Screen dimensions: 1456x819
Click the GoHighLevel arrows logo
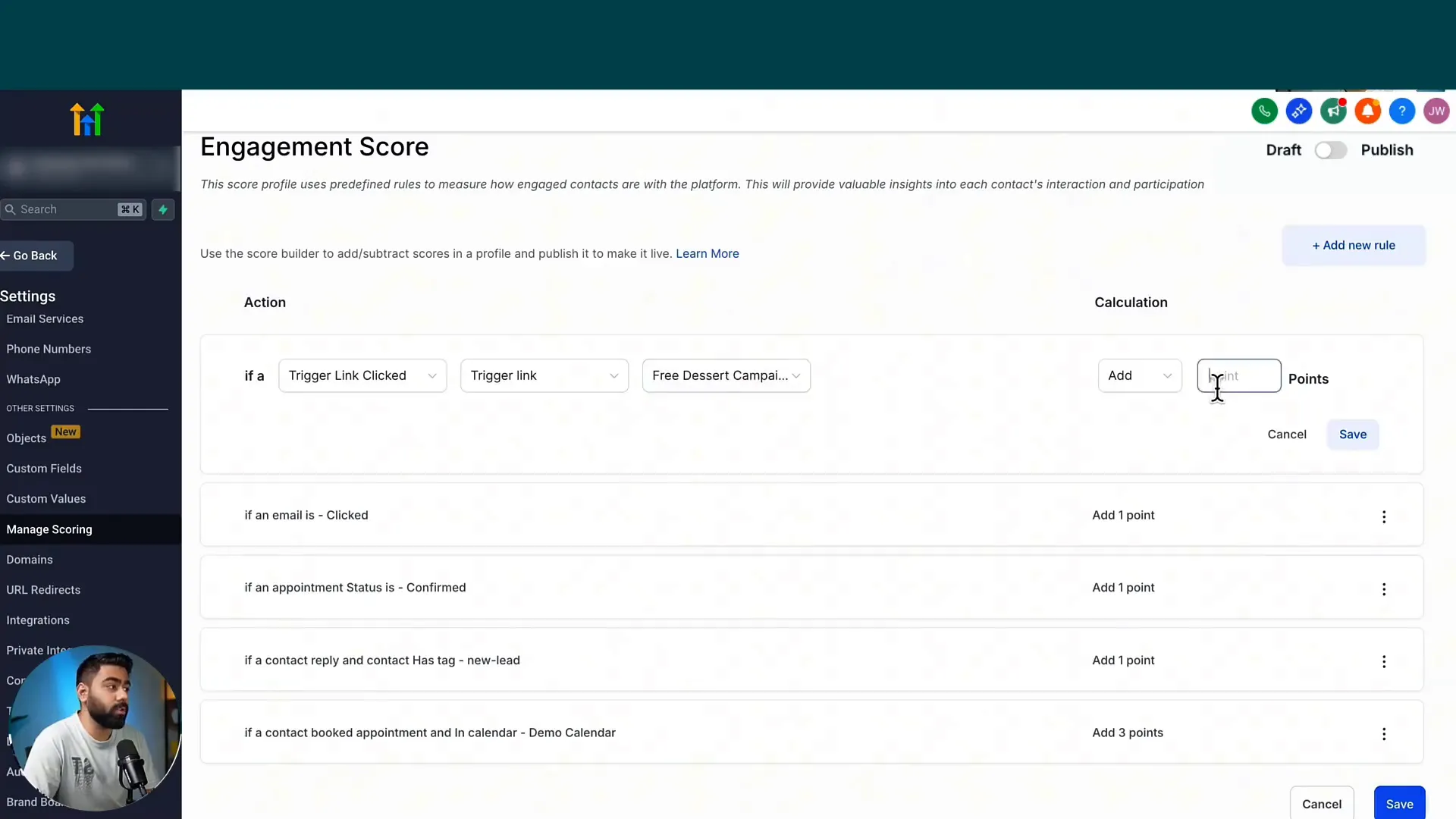coord(86,118)
